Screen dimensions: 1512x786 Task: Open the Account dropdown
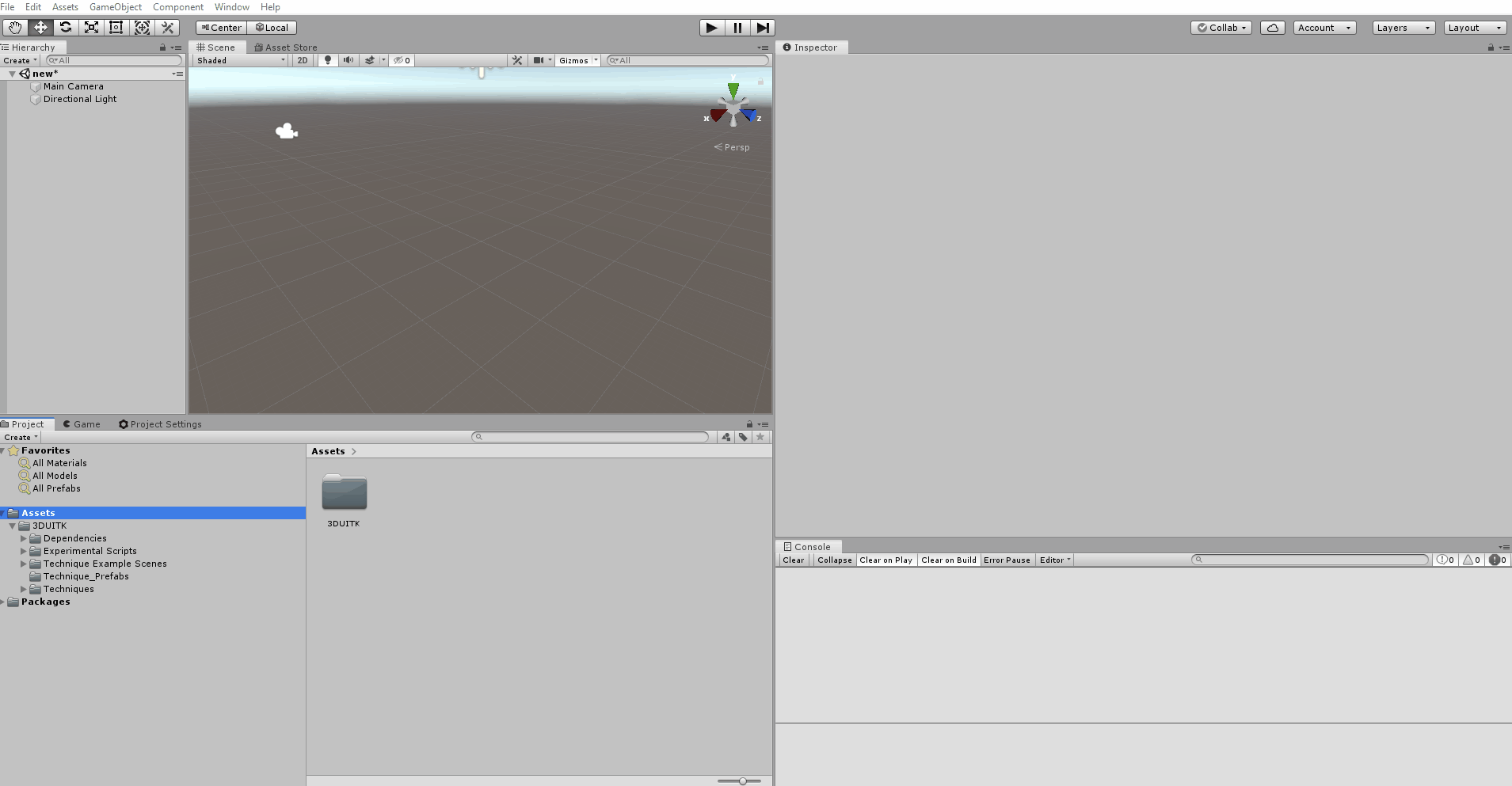(1324, 28)
